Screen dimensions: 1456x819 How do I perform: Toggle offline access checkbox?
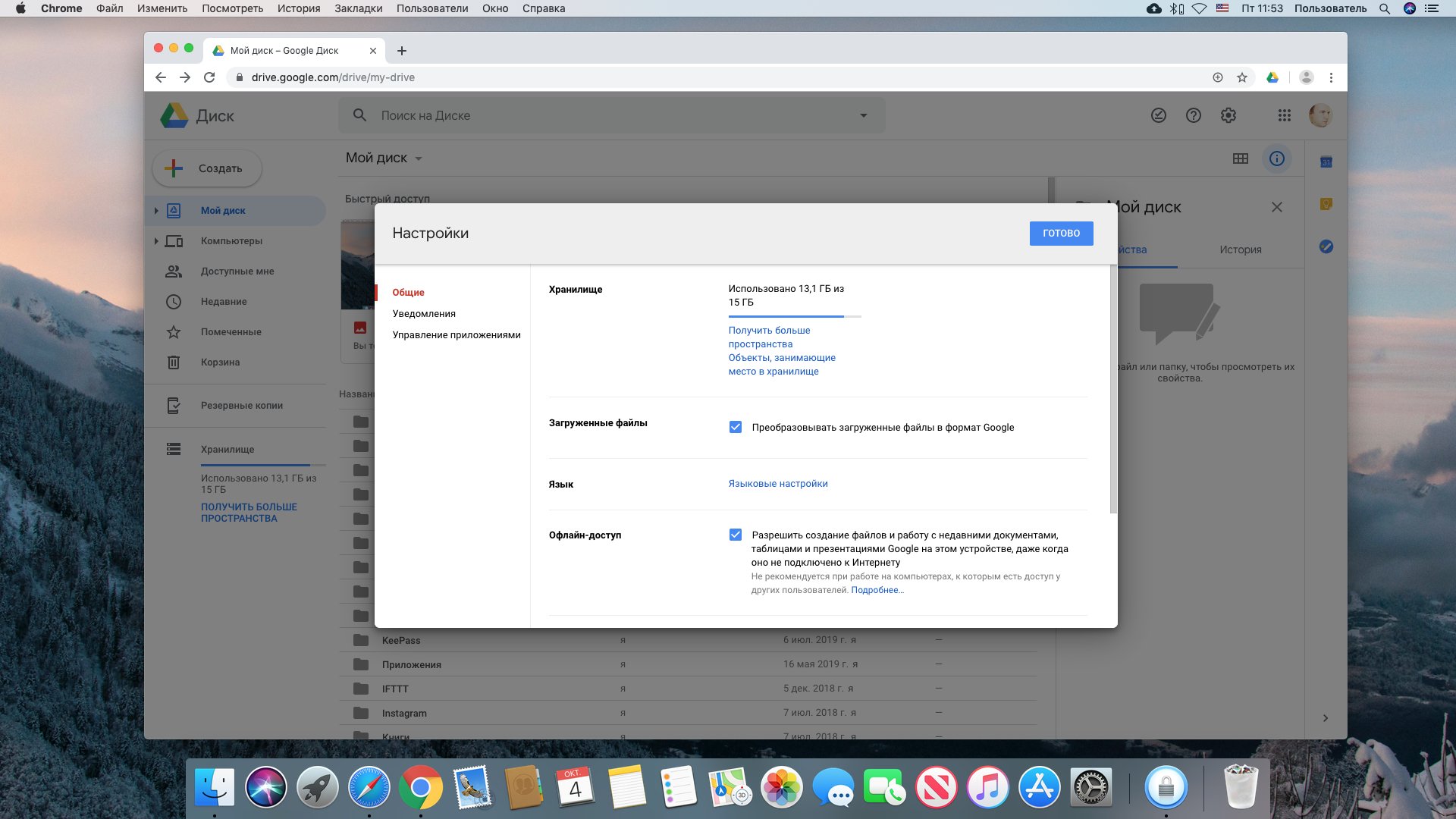[x=735, y=535]
